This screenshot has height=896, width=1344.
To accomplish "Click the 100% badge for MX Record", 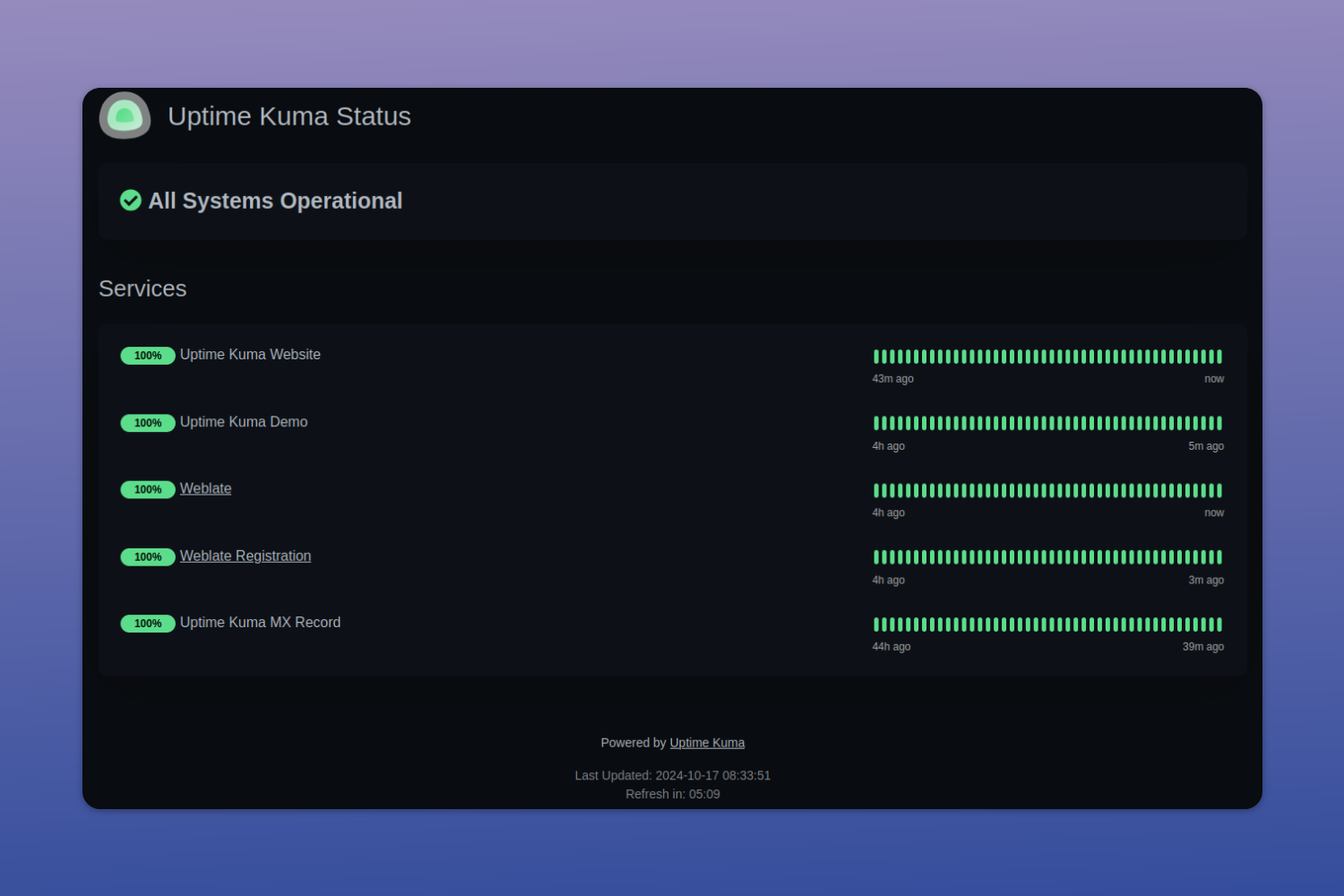I will (x=148, y=624).
